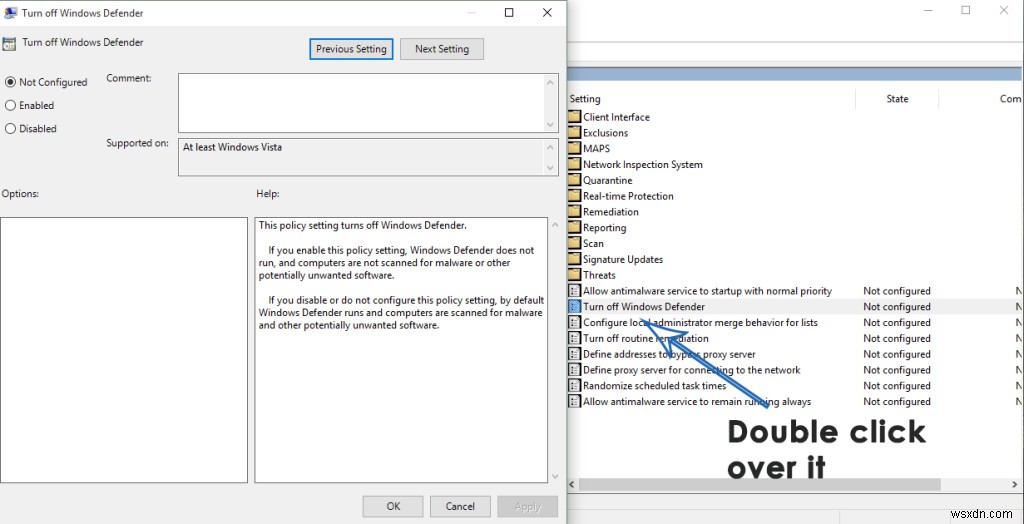Select the Enabled radio button
The width and height of the screenshot is (1024, 524).
click(x=10, y=105)
